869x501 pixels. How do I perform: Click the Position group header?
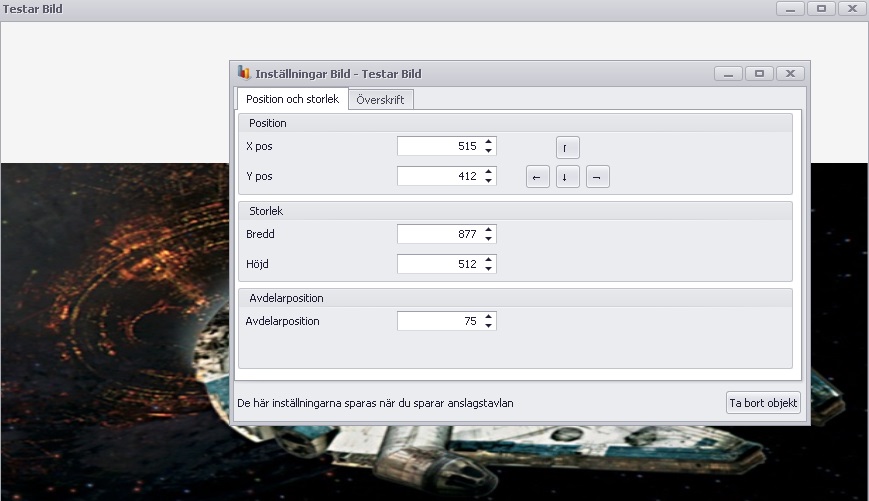pos(515,123)
